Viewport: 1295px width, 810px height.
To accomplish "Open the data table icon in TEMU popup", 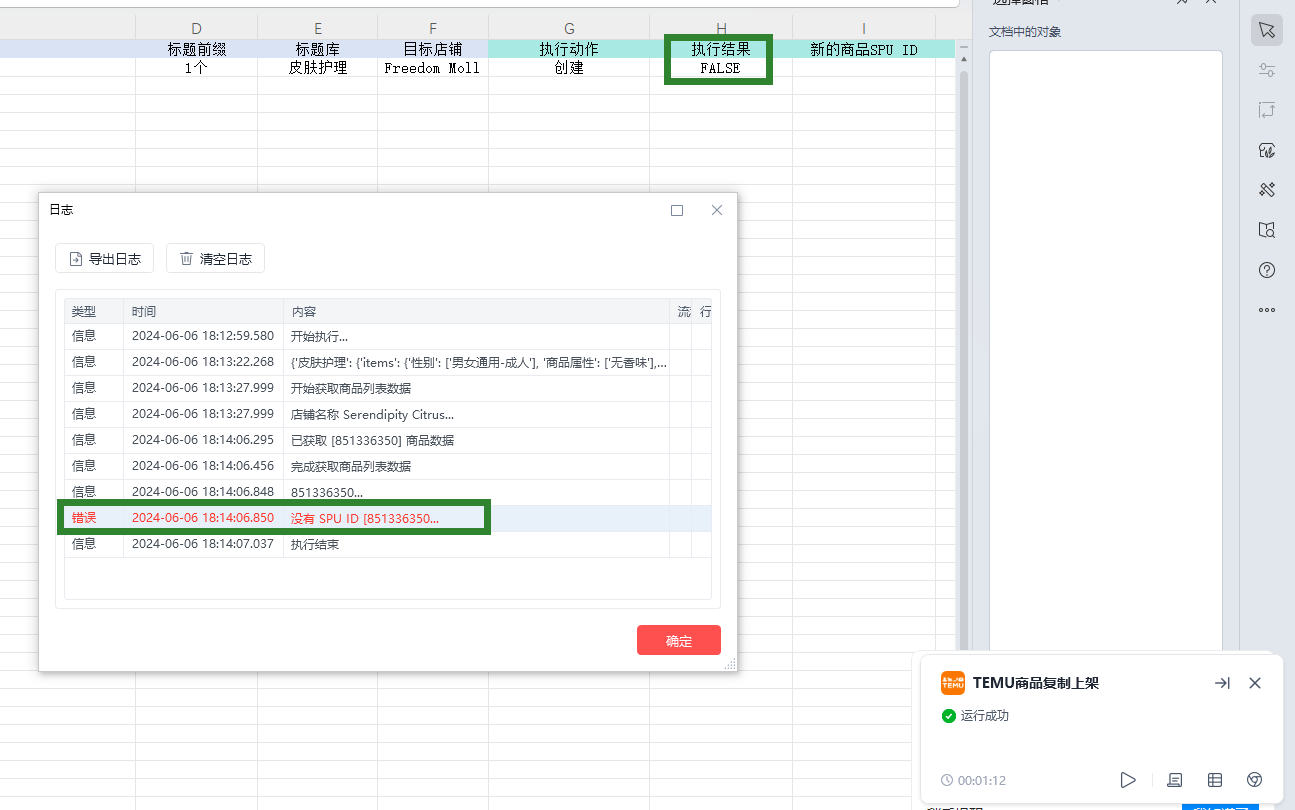I will pyautogui.click(x=1215, y=780).
